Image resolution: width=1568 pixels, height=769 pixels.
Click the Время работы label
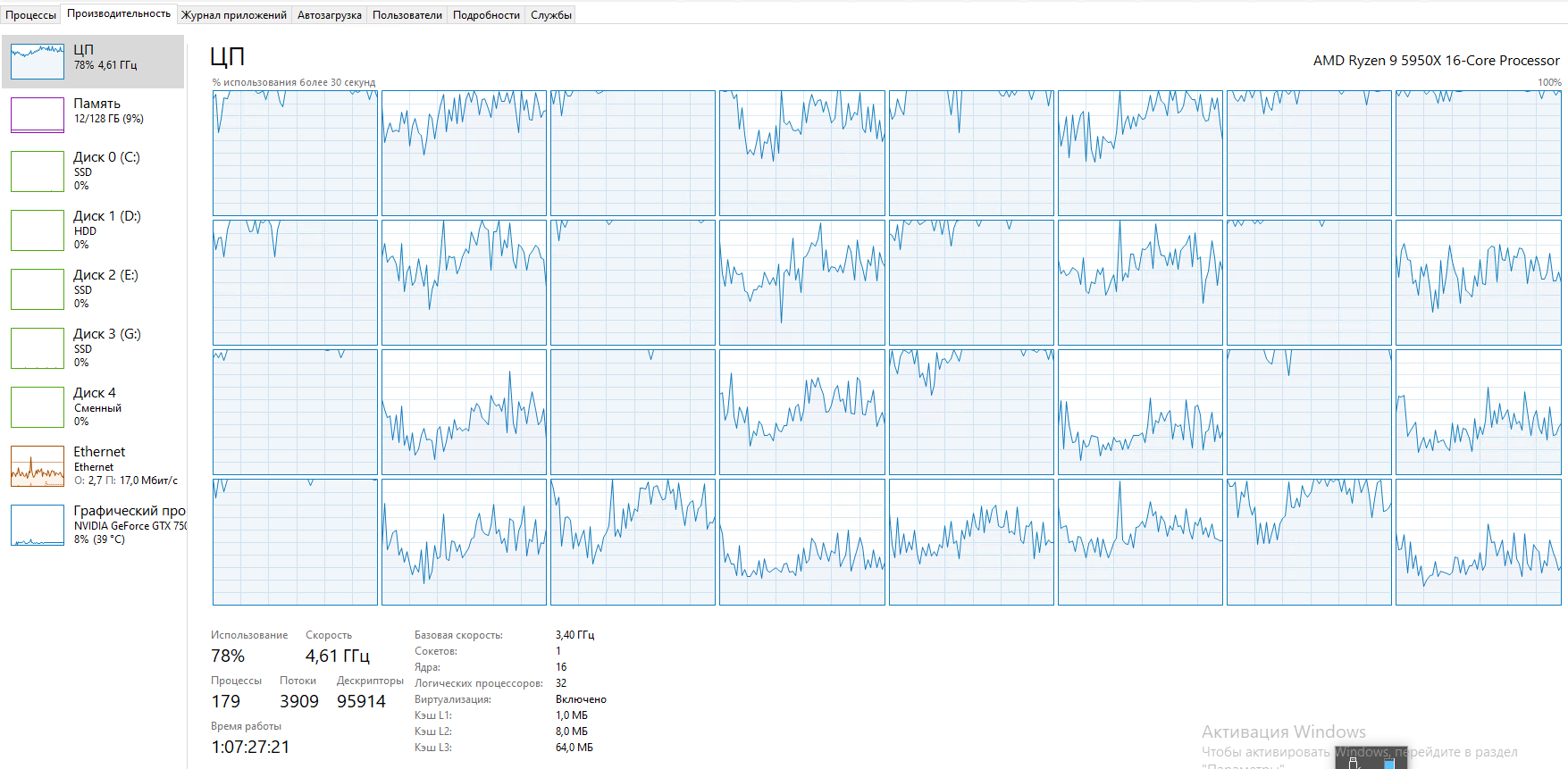[x=246, y=726]
